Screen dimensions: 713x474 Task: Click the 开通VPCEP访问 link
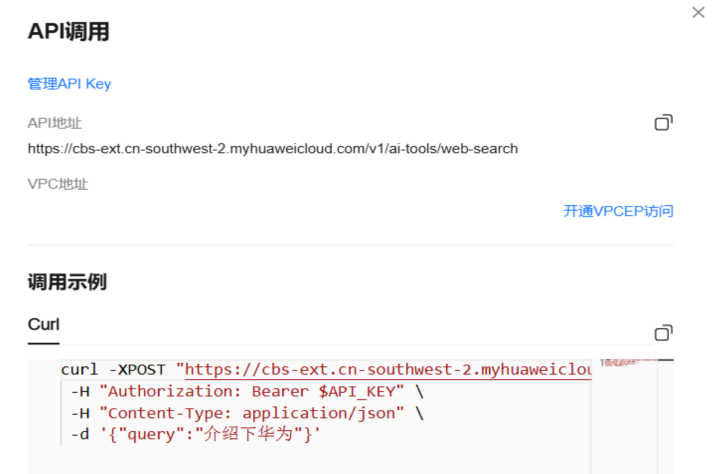click(618, 211)
